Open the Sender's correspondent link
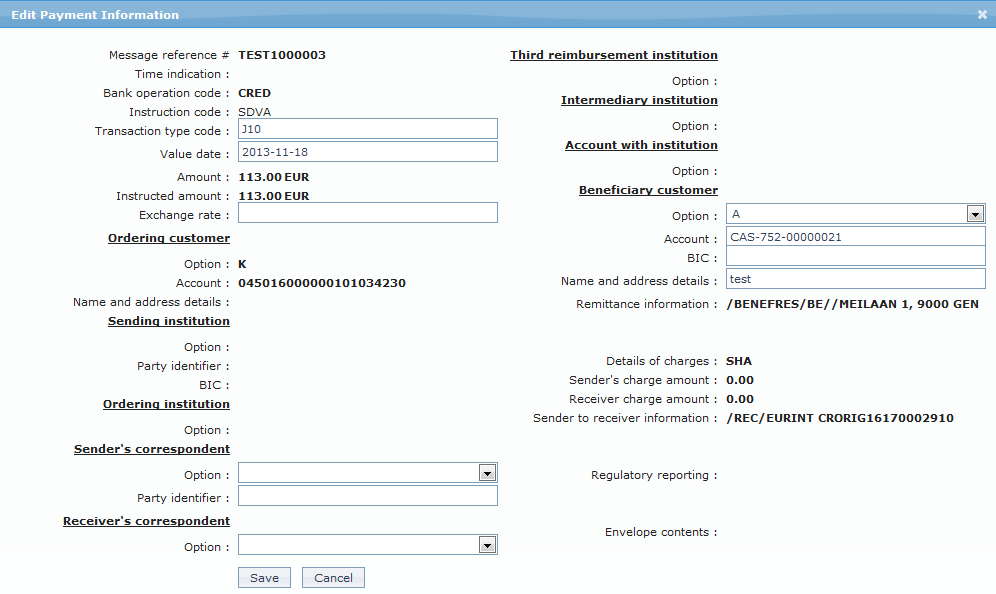Viewport: 996px width, 594px height. pyautogui.click(x=151, y=448)
